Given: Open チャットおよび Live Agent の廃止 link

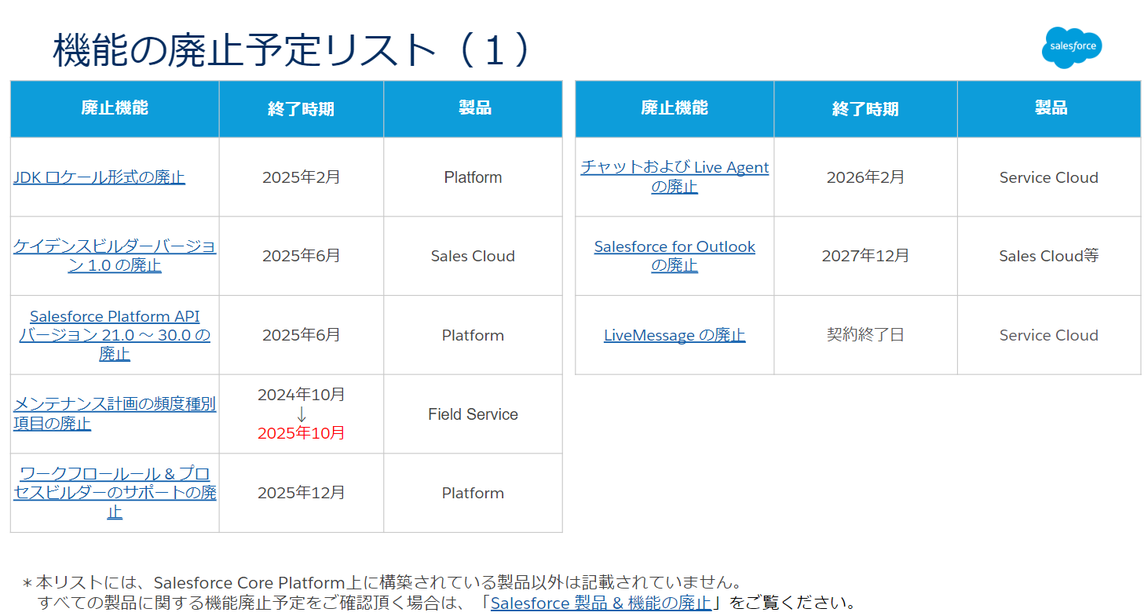Looking at the screenshot, I should tap(674, 177).
